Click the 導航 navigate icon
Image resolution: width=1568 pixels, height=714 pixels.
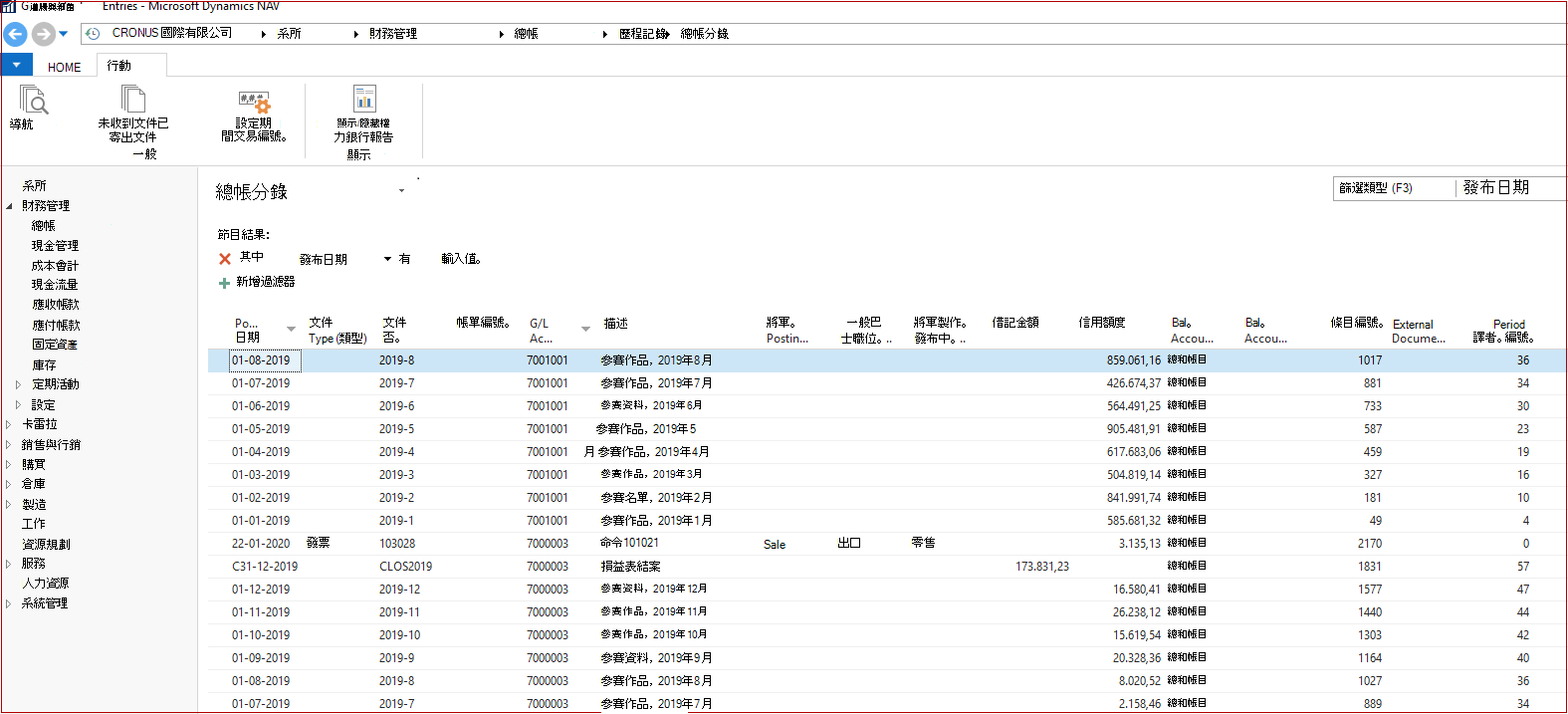pyautogui.click(x=33, y=101)
